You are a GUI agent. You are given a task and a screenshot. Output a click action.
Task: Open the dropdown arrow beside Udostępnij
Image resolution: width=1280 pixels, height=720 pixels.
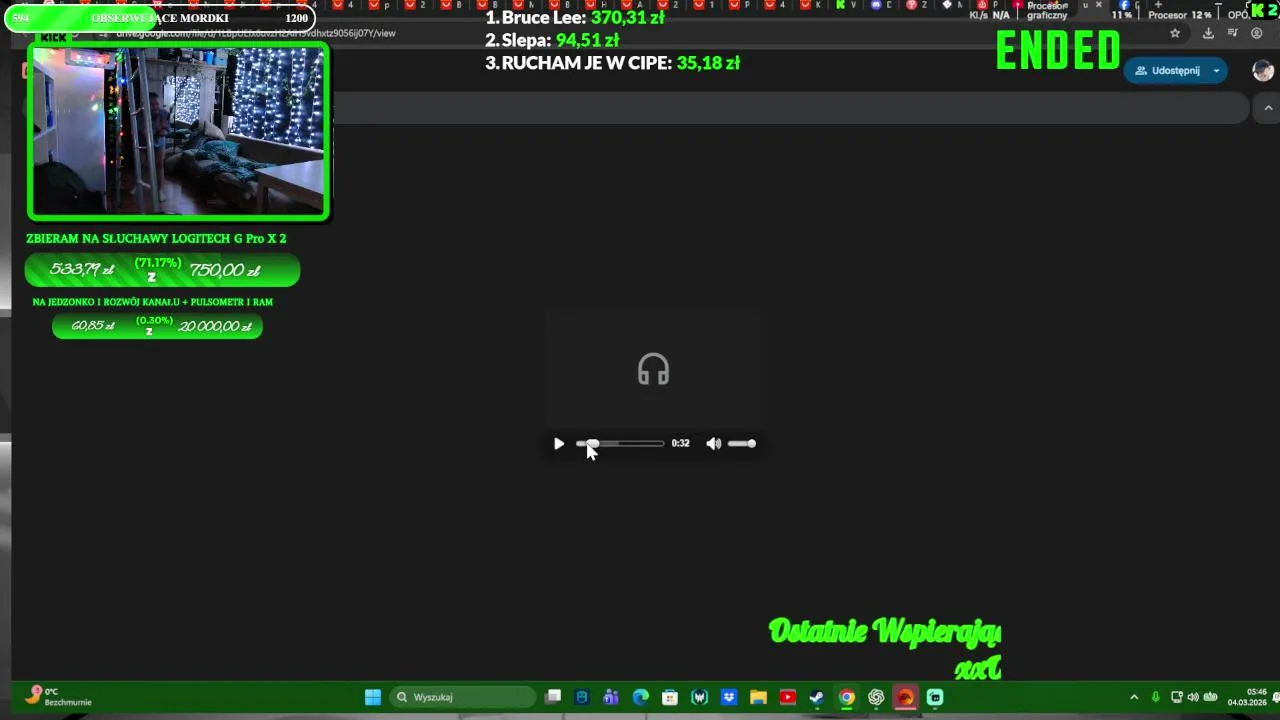(1216, 70)
